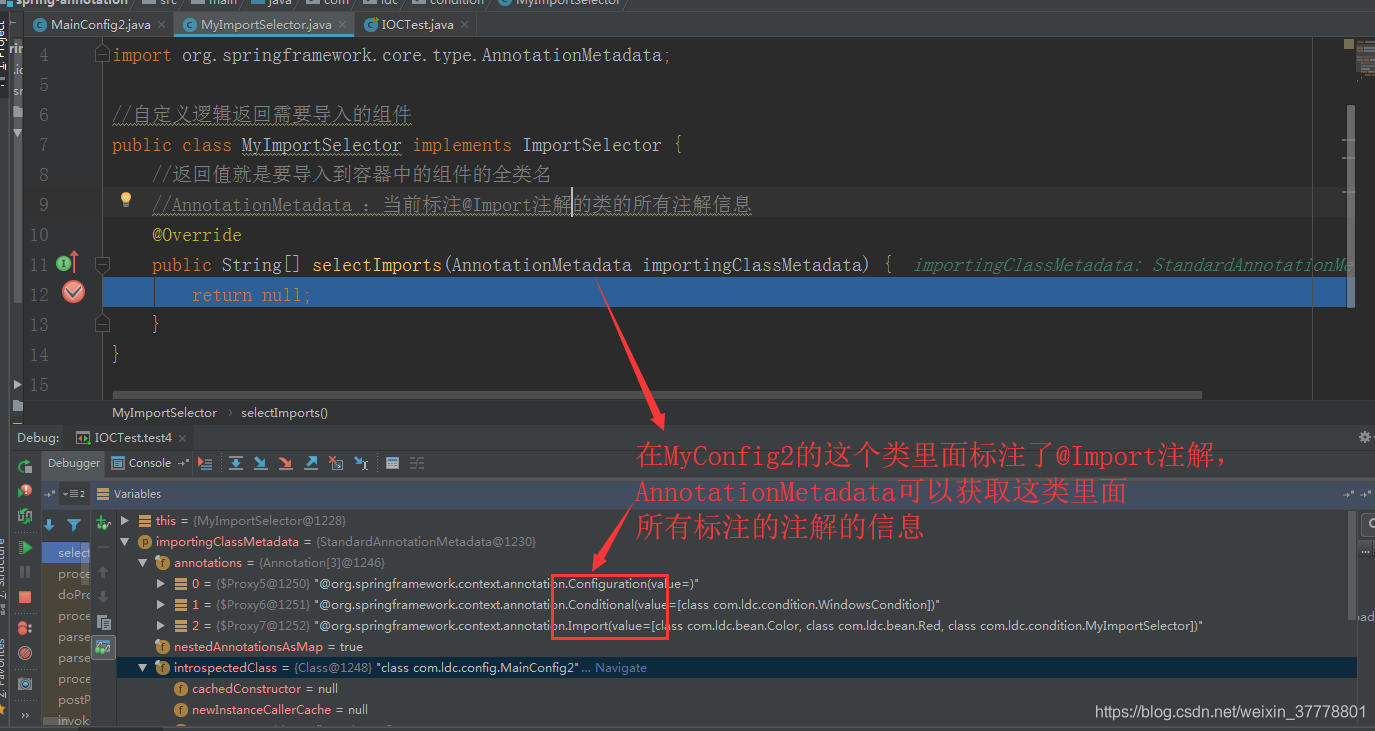Click the Navigate link for introspectedClass
The width and height of the screenshot is (1375, 731).
pos(621,667)
